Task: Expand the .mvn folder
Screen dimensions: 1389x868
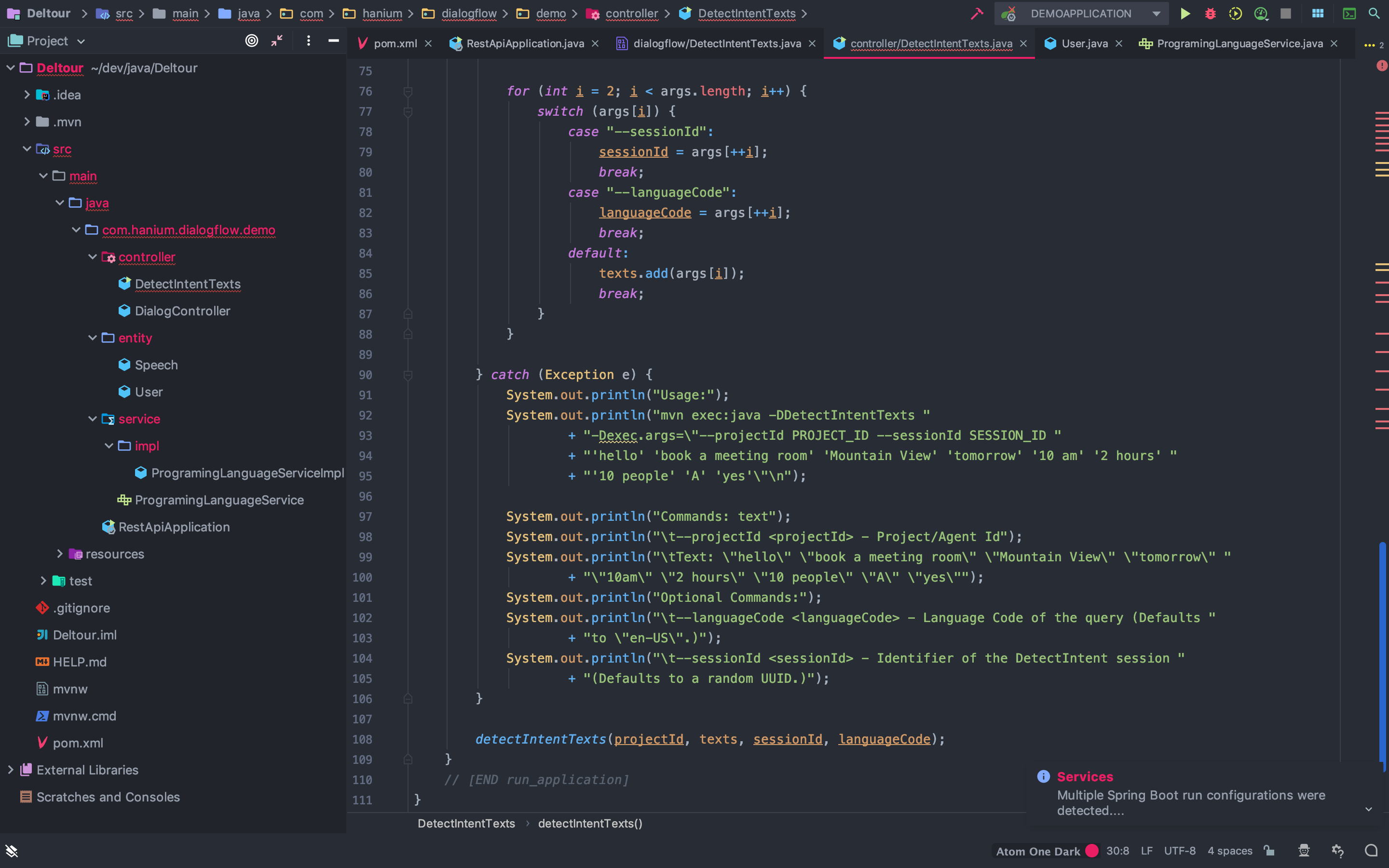Action: 27,122
